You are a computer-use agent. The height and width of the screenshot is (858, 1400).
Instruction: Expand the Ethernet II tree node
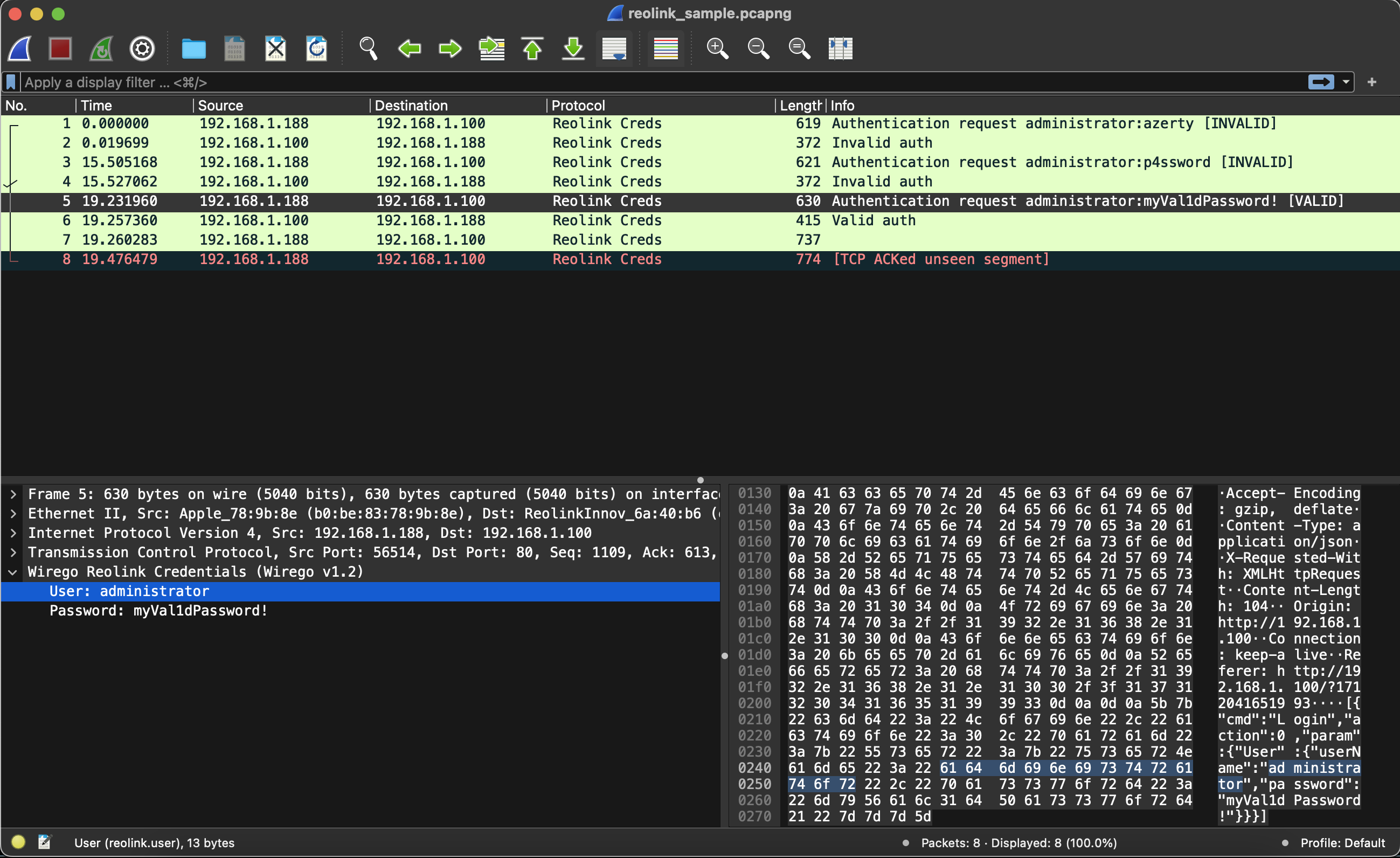click(12, 514)
